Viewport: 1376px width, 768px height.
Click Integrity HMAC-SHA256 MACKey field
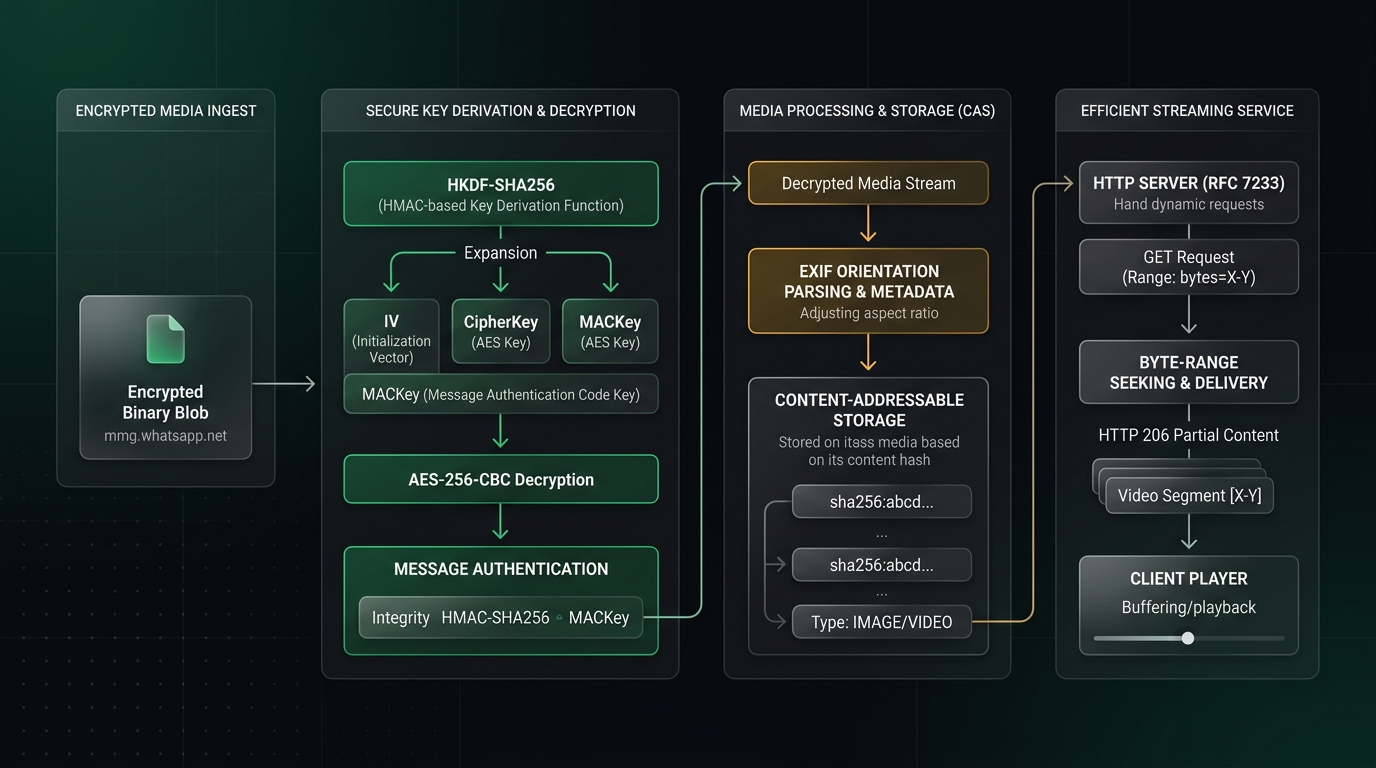(x=501, y=618)
